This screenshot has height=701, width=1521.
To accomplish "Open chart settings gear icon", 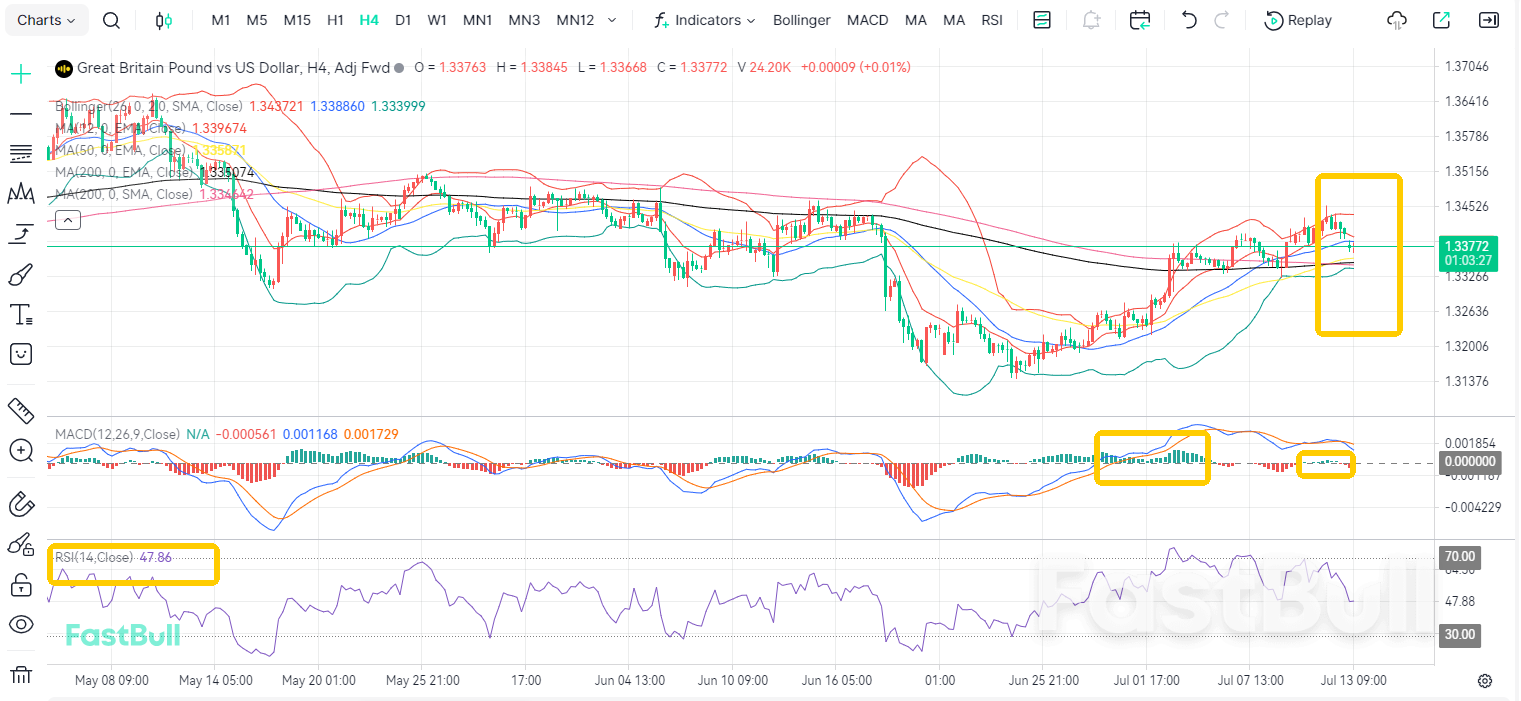I will point(1485,681).
